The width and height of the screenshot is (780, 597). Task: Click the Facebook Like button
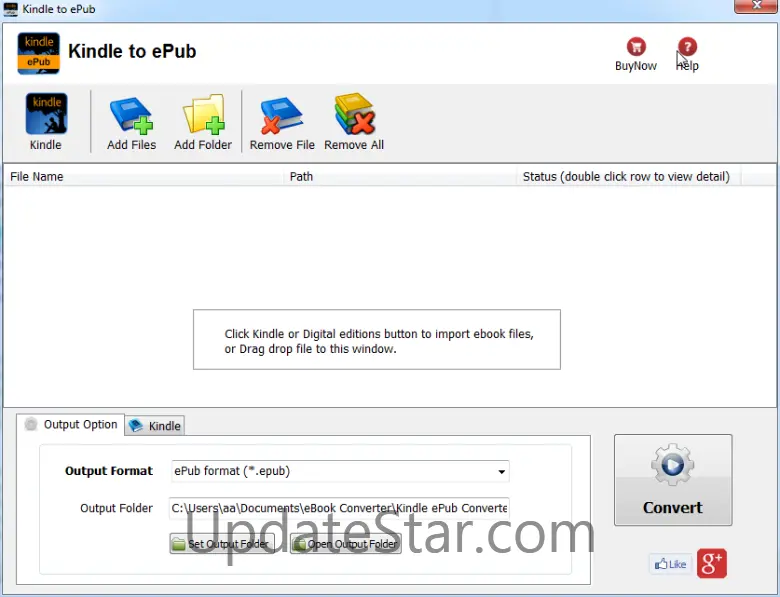[x=671, y=564]
